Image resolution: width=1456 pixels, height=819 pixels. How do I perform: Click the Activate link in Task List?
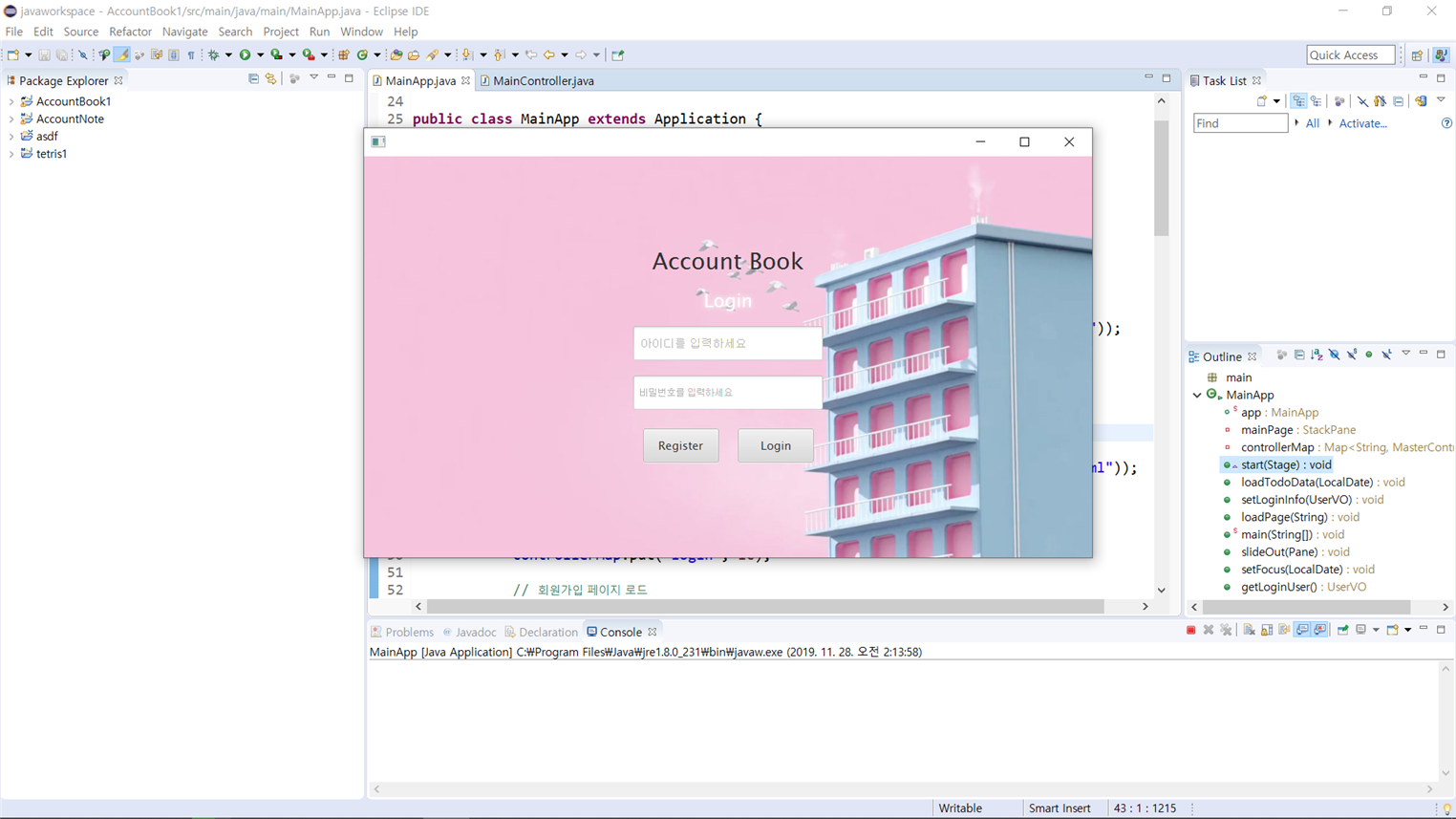pyautogui.click(x=1362, y=123)
